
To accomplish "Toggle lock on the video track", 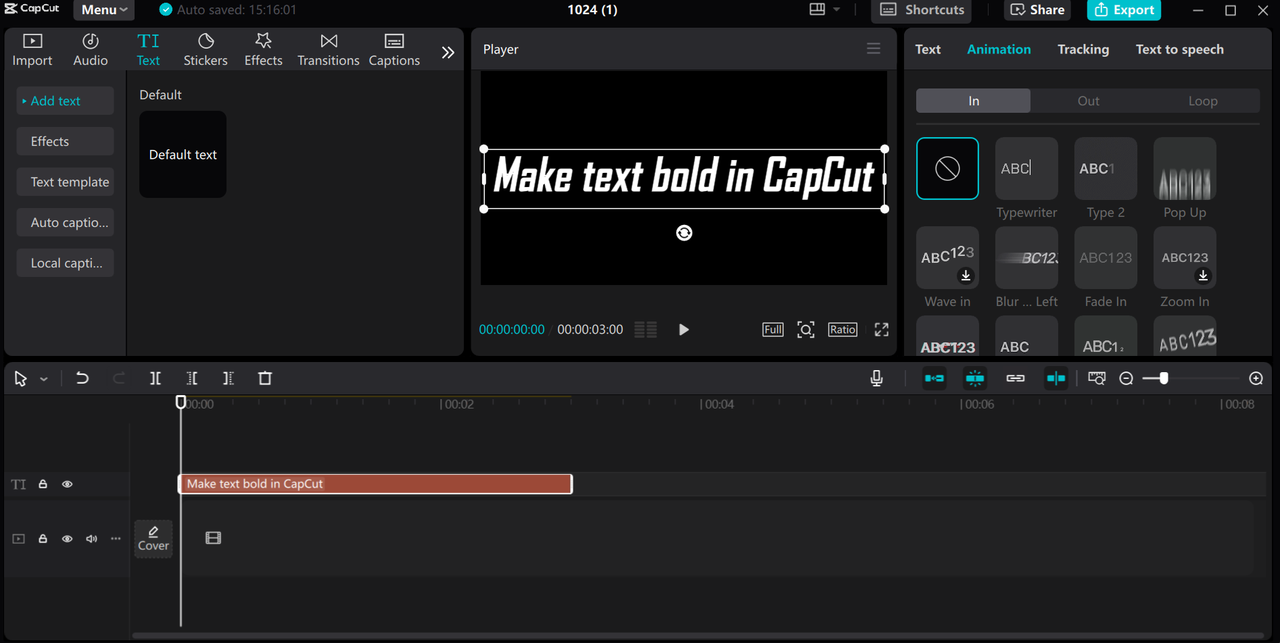I will tap(43, 538).
